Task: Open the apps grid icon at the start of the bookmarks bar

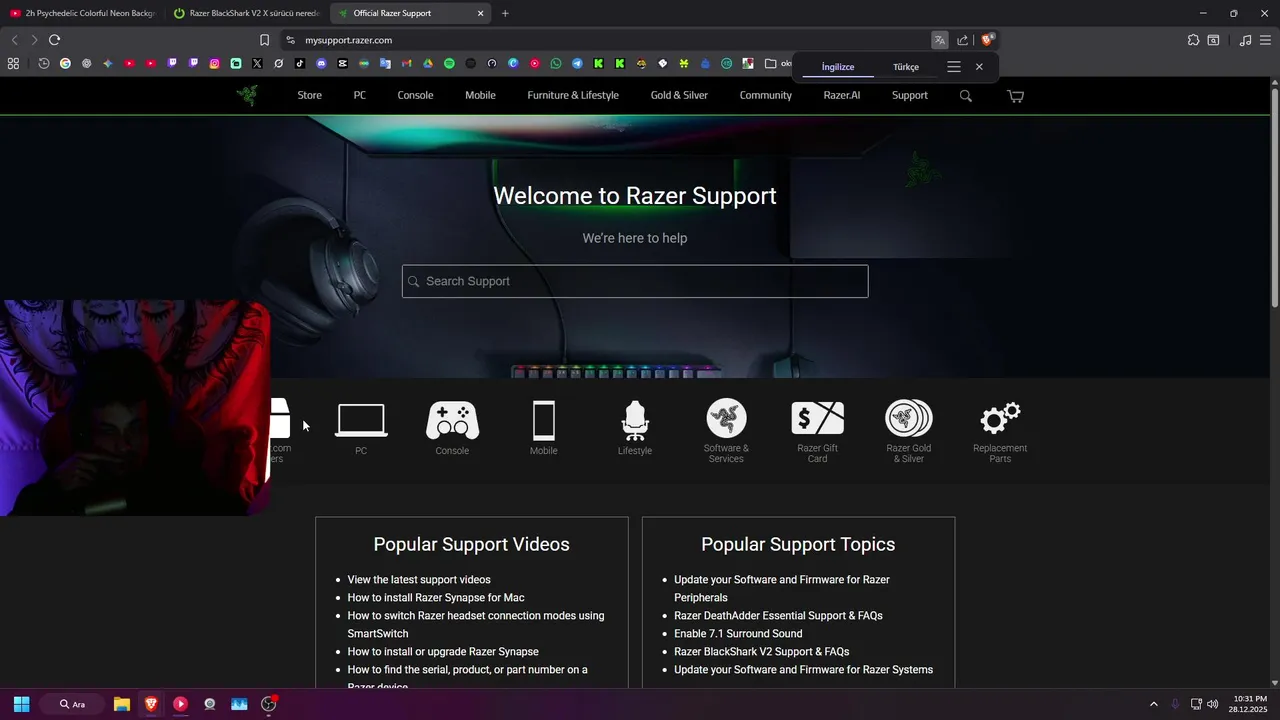Action: (x=13, y=63)
